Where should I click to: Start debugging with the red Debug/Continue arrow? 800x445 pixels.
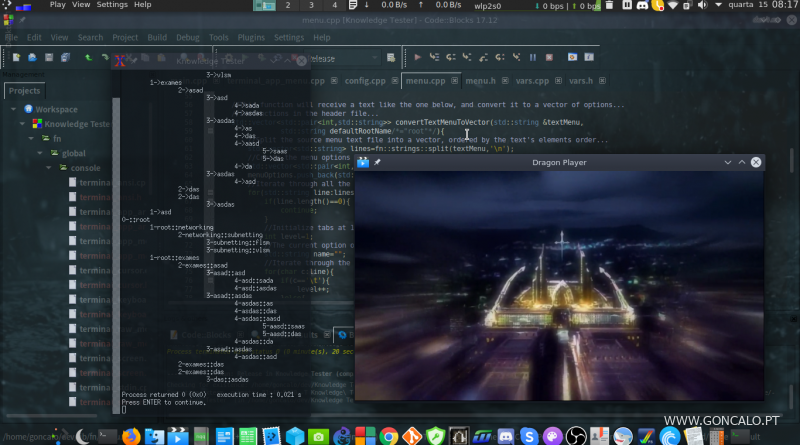pos(417,57)
